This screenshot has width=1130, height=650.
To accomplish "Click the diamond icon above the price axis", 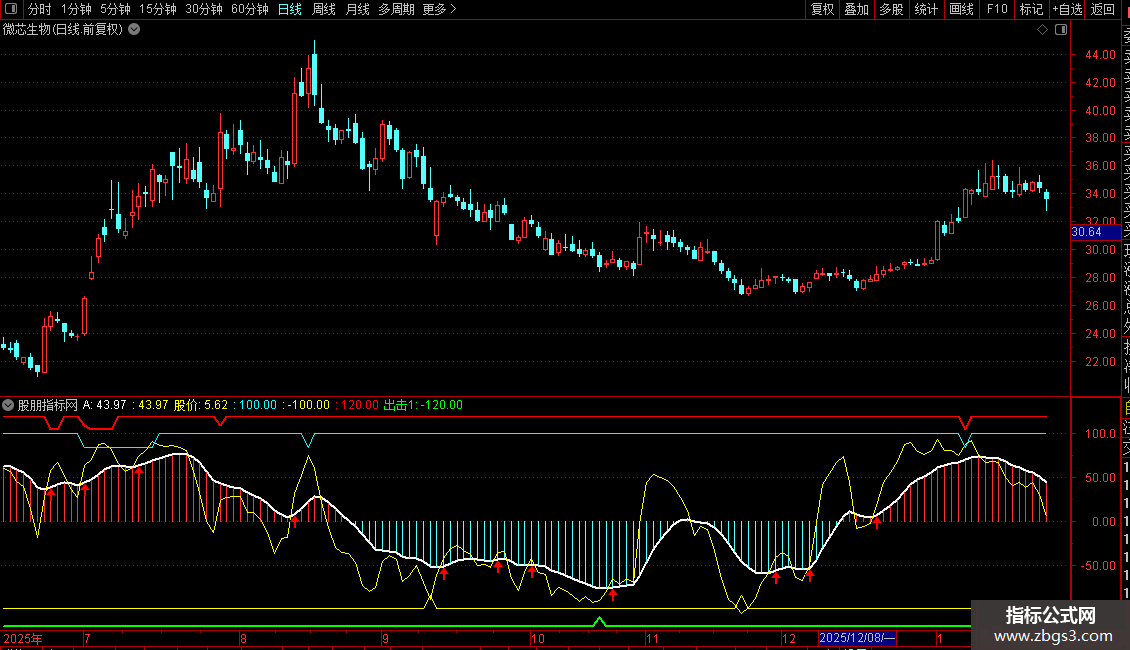I will pos(1042,30).
